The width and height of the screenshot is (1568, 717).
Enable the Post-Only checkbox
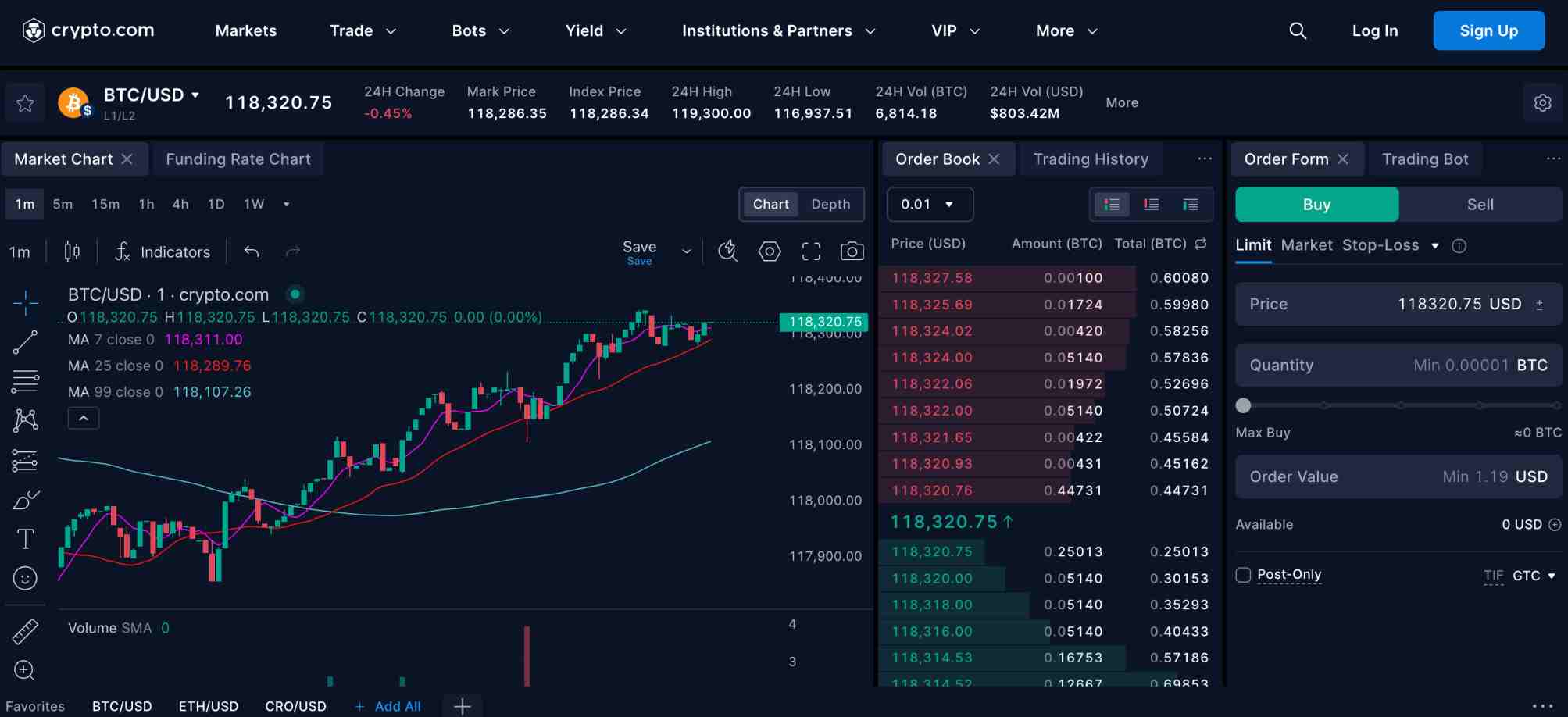click(x=1243, y=574)
